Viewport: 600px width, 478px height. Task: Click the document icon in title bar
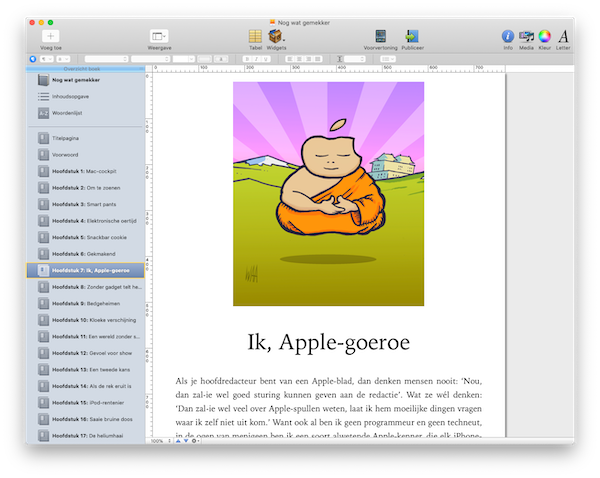[272, 23]
